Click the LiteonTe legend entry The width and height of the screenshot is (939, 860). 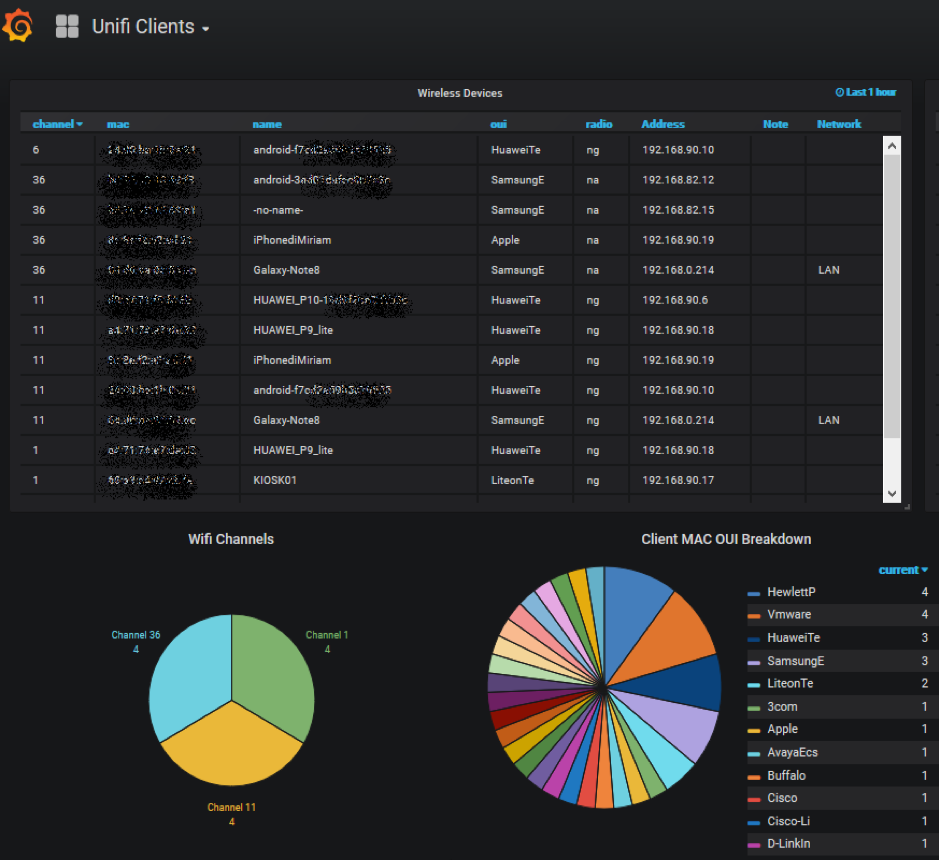790,683
